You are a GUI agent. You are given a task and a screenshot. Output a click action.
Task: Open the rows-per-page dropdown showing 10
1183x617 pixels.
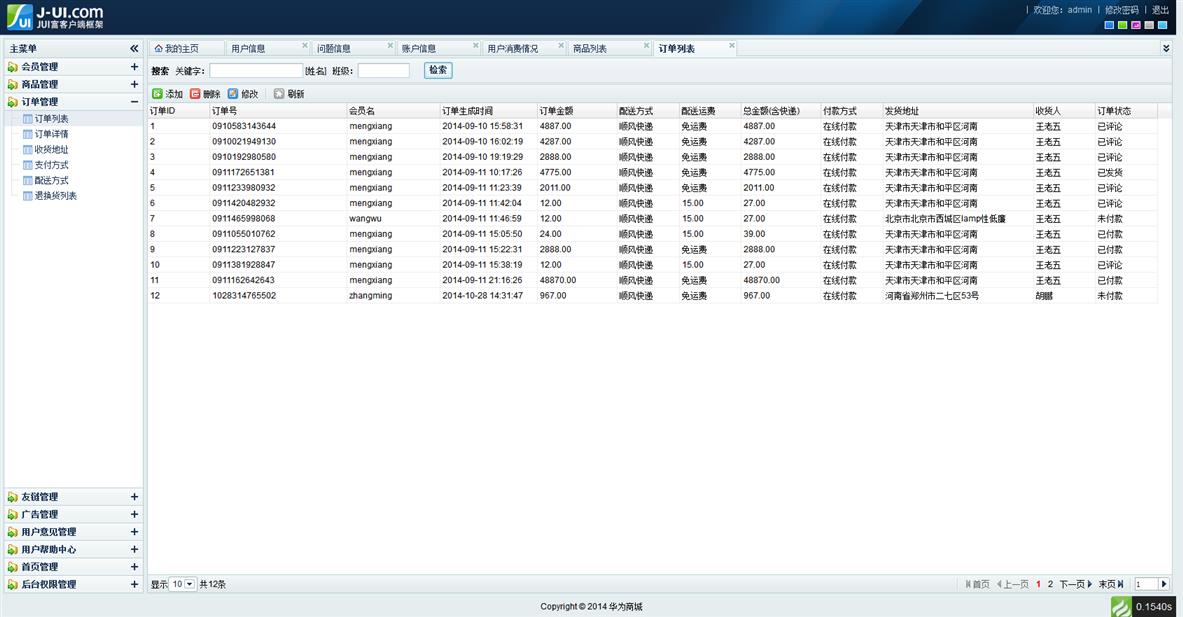[x=183, y=585]
